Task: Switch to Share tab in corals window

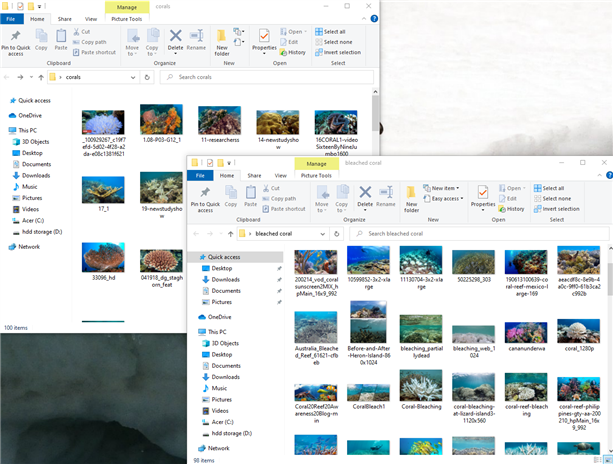Action: (65, 19)
